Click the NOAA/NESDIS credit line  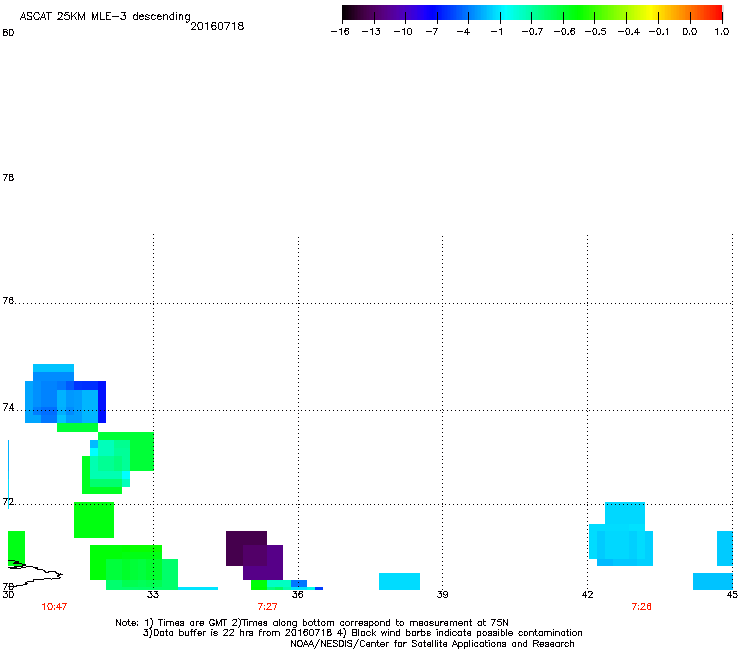[432, 644]
